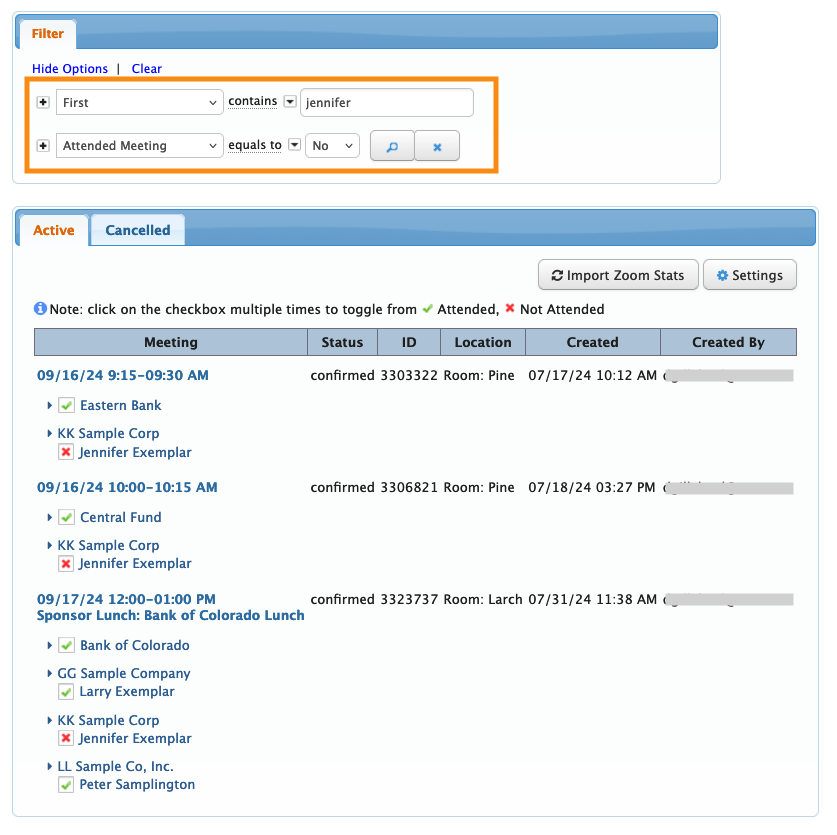Viewport: 837px width, 835px height.
Task: Open the No value dropdown
Action: coord(332,145)
